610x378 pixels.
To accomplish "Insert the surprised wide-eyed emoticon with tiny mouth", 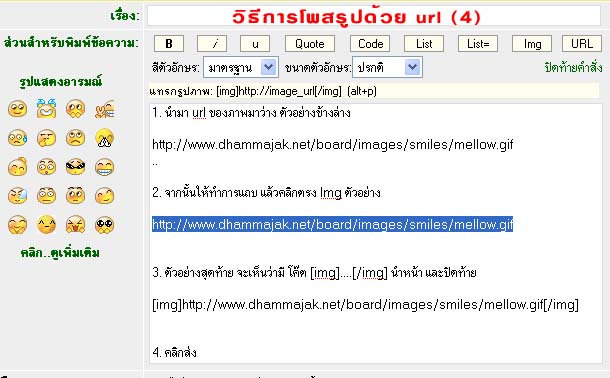I will [46, 167].
